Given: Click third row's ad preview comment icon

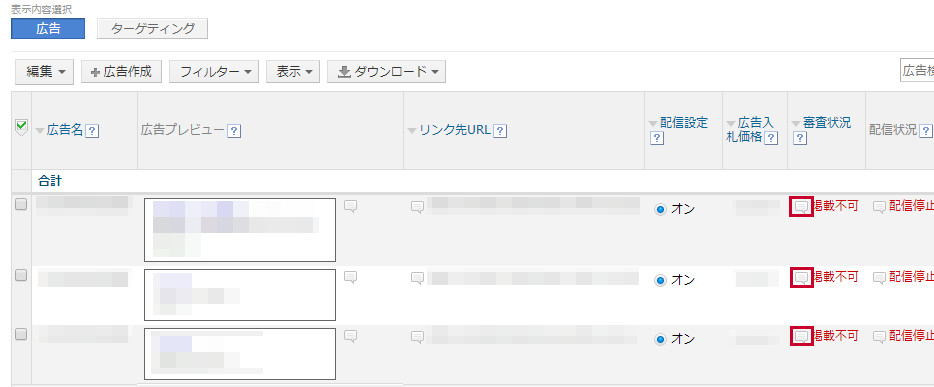Looking at the screenshot, I should 351,336.
